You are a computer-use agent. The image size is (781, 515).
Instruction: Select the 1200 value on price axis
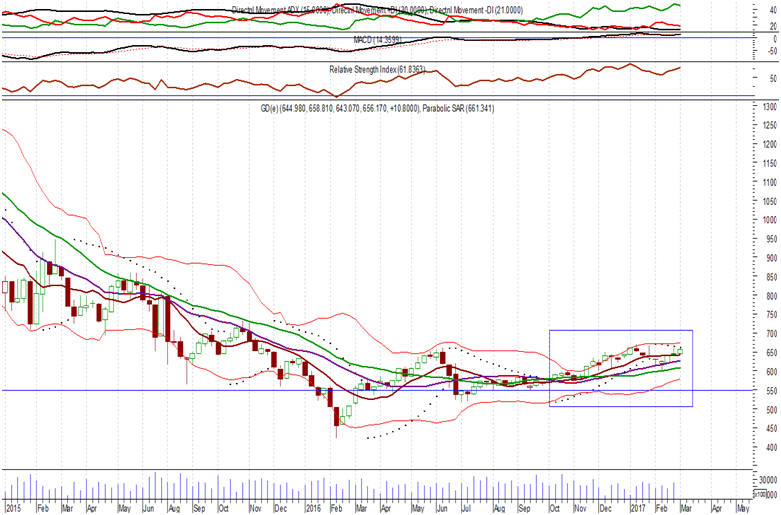(x=770, y=144)
